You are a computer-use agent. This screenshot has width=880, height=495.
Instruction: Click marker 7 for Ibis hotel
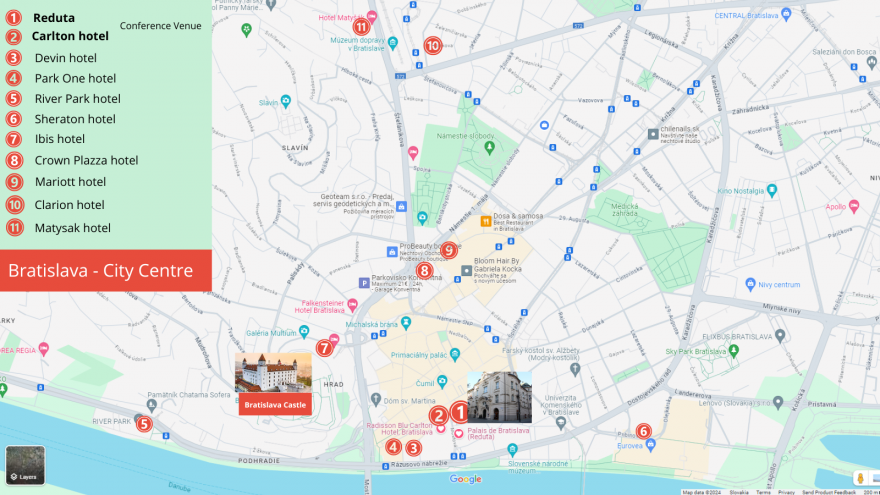coord(324,348)
